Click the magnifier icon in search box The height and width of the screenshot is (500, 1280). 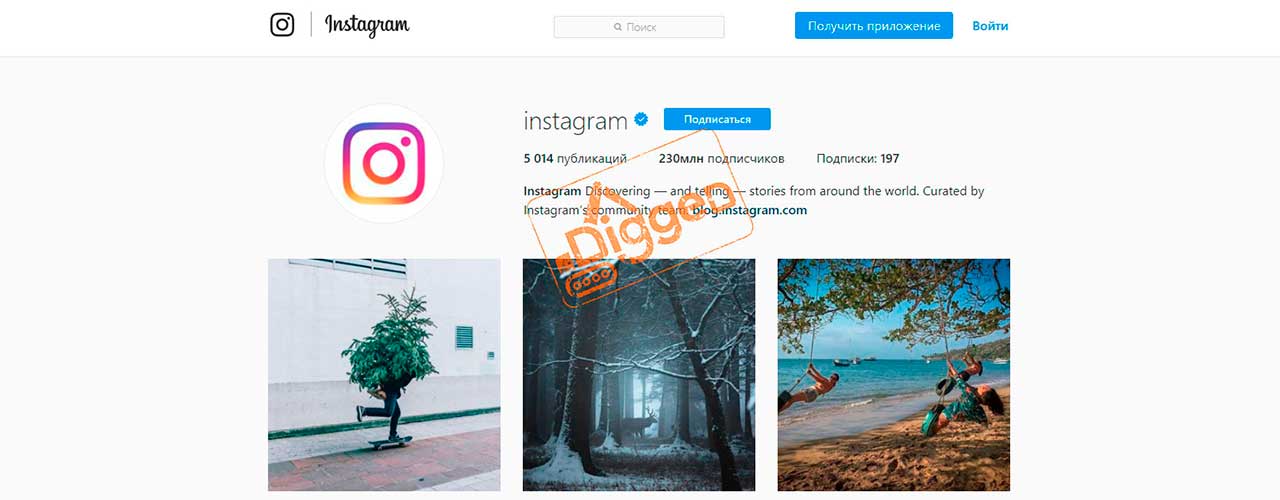click(x=618, y=27)
